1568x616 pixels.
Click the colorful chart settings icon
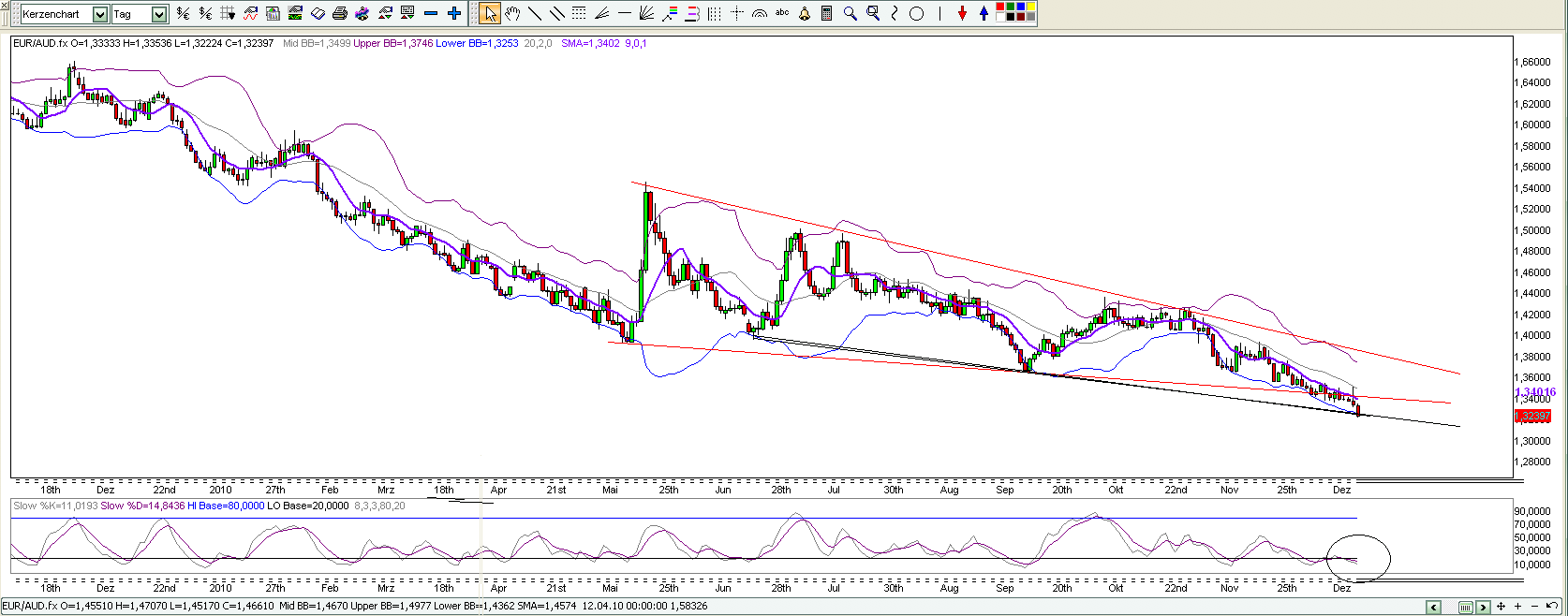pyautogui.click(x=362, y=13)
